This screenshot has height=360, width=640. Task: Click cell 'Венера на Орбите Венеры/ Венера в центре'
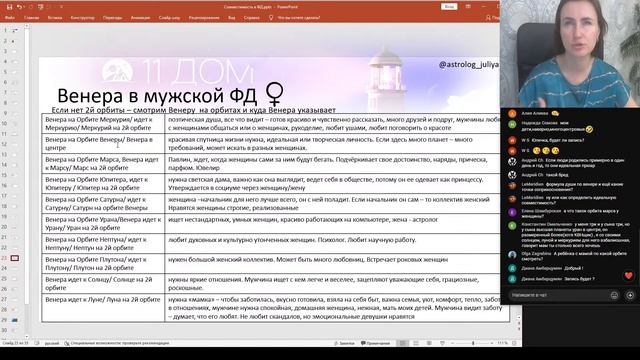click(103, 144)
